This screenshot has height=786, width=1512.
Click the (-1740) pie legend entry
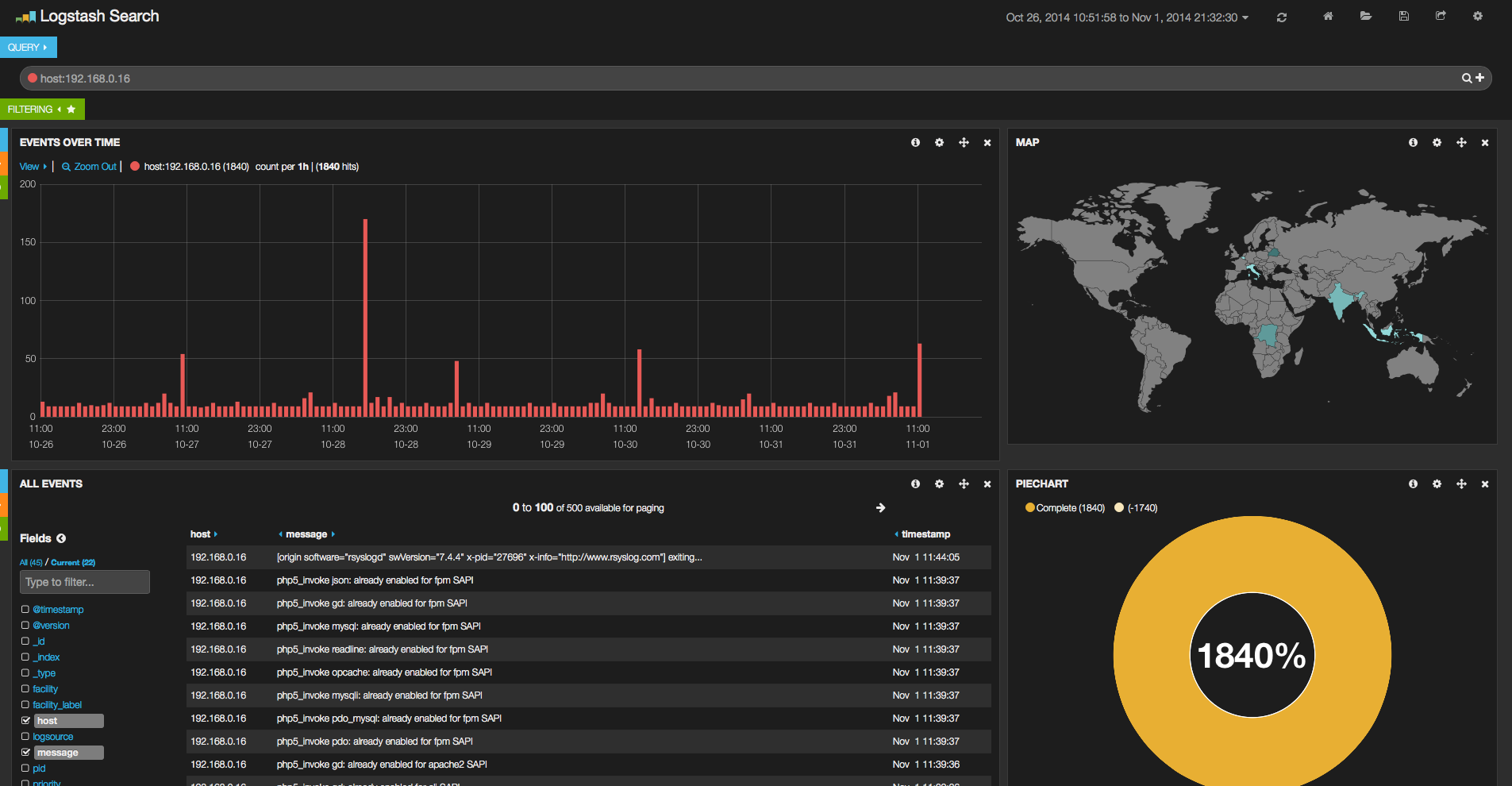(1136, 508)
